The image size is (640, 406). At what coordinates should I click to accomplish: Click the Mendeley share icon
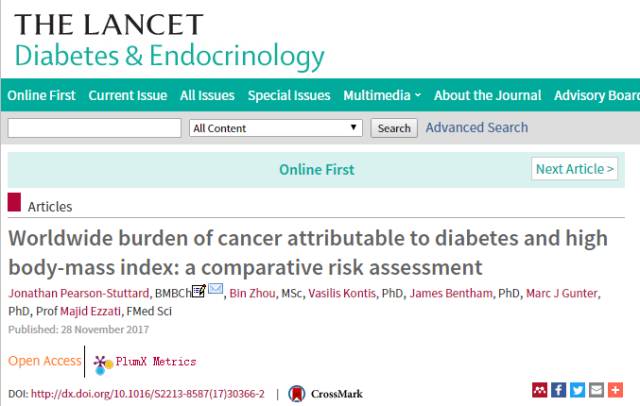click(540, 390)
